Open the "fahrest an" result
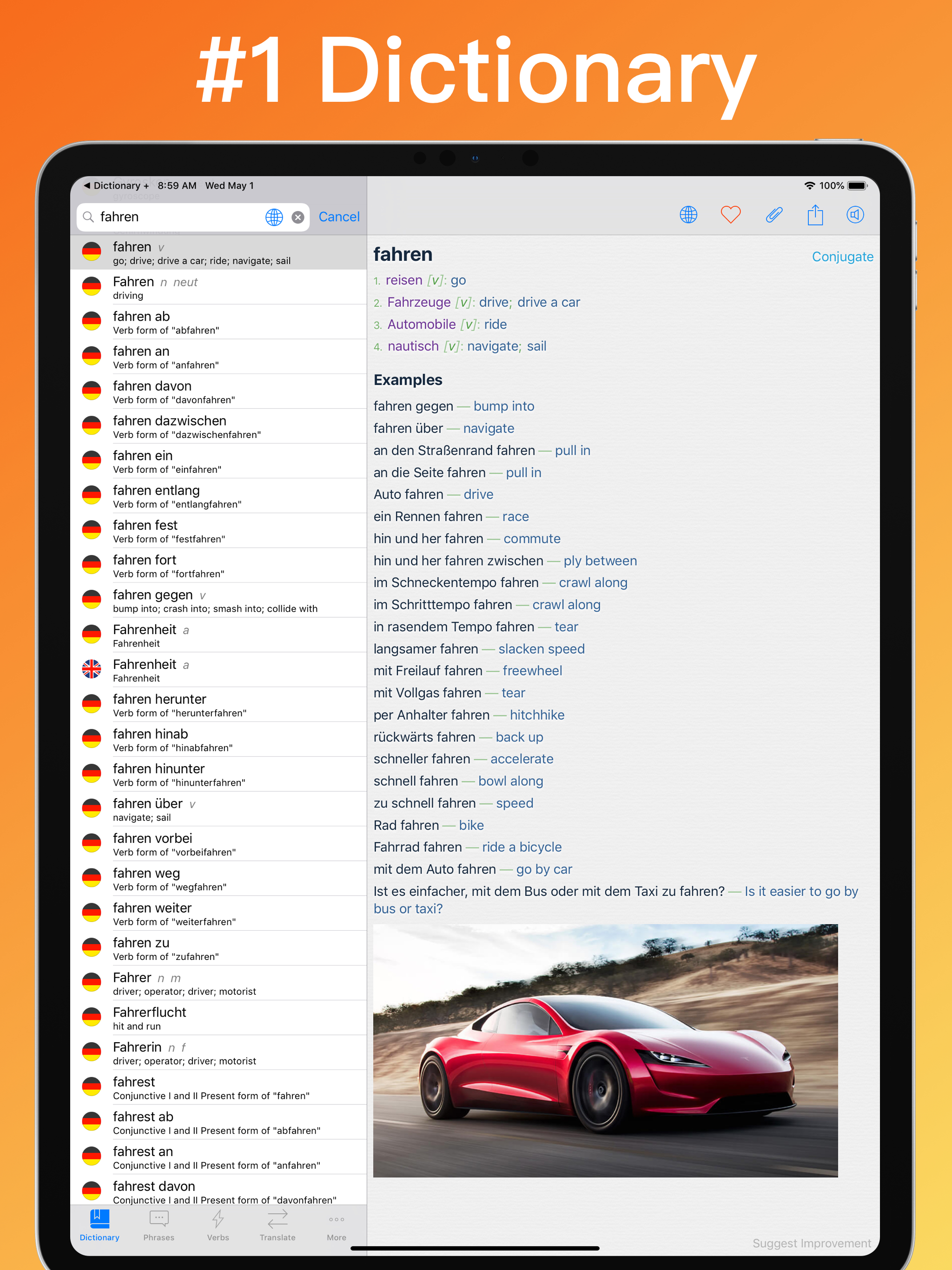 click(218, 1157)
